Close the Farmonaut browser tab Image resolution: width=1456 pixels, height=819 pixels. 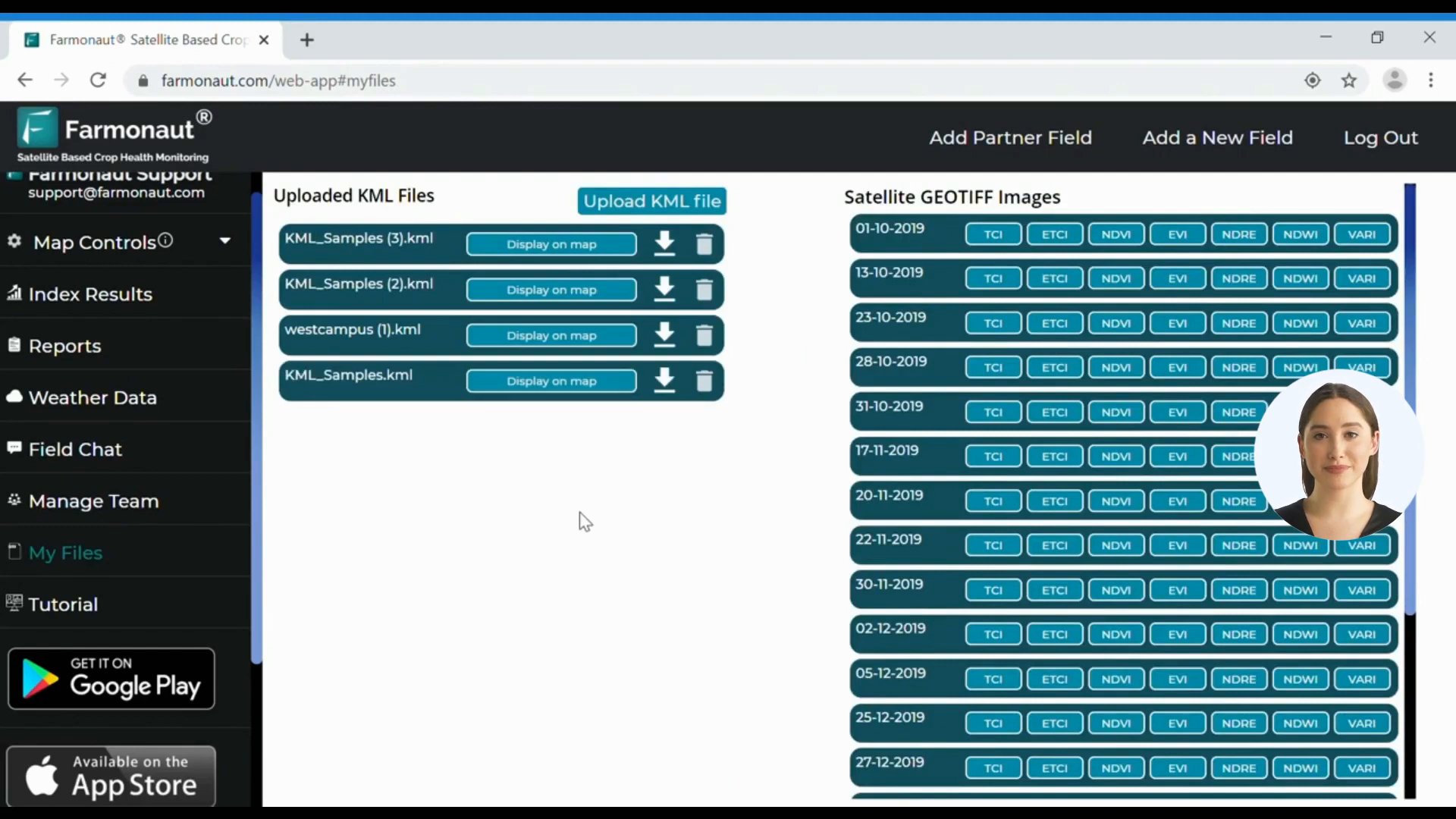(264, 40)
